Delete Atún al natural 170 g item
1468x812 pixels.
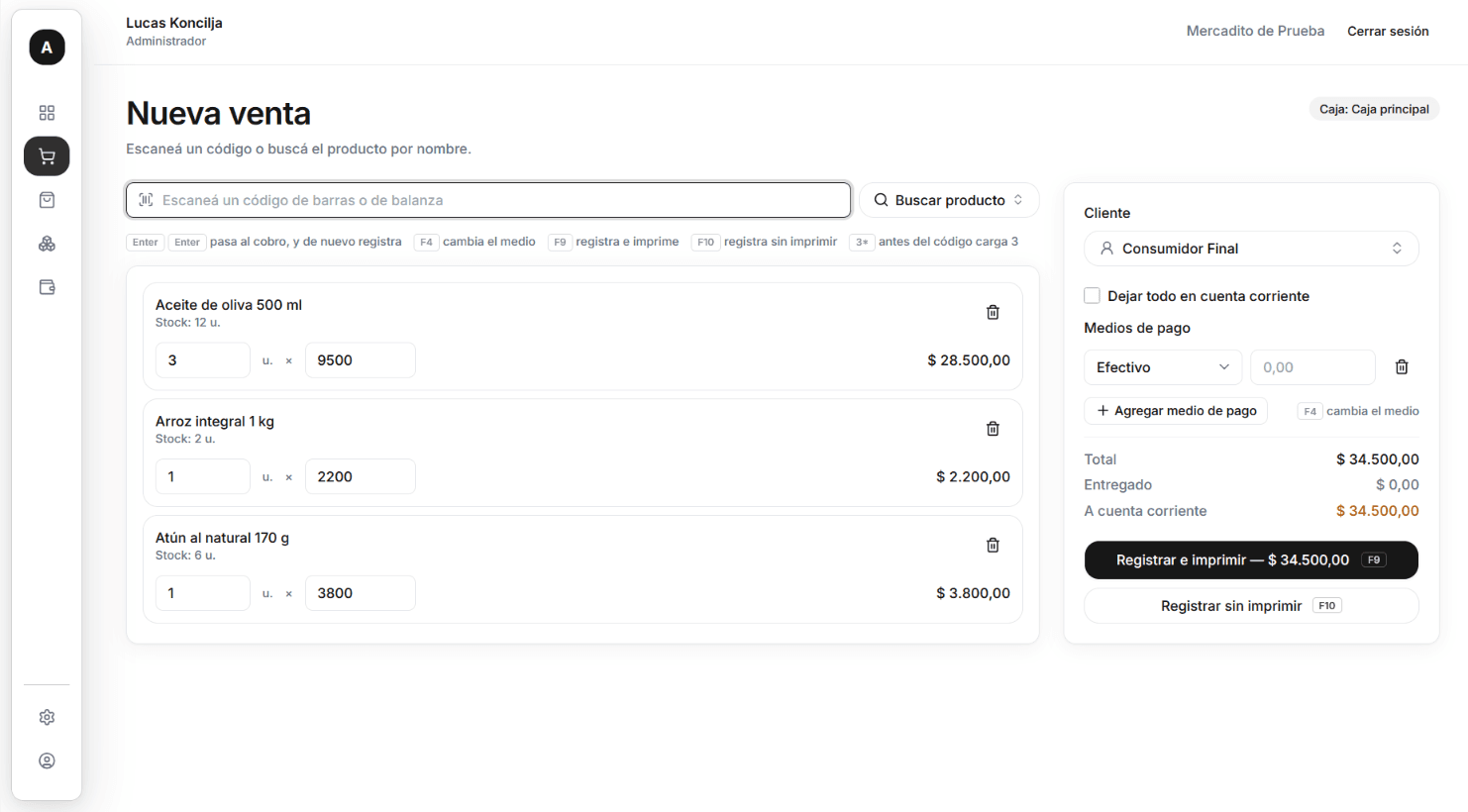pos(993,545)
